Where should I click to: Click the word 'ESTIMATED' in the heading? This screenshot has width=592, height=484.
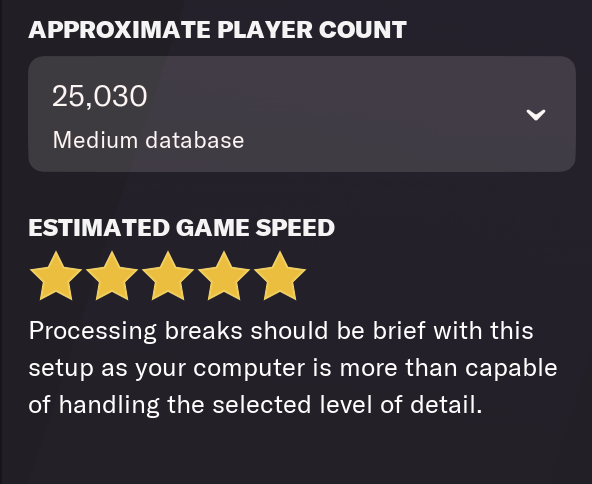coord(99,228)
